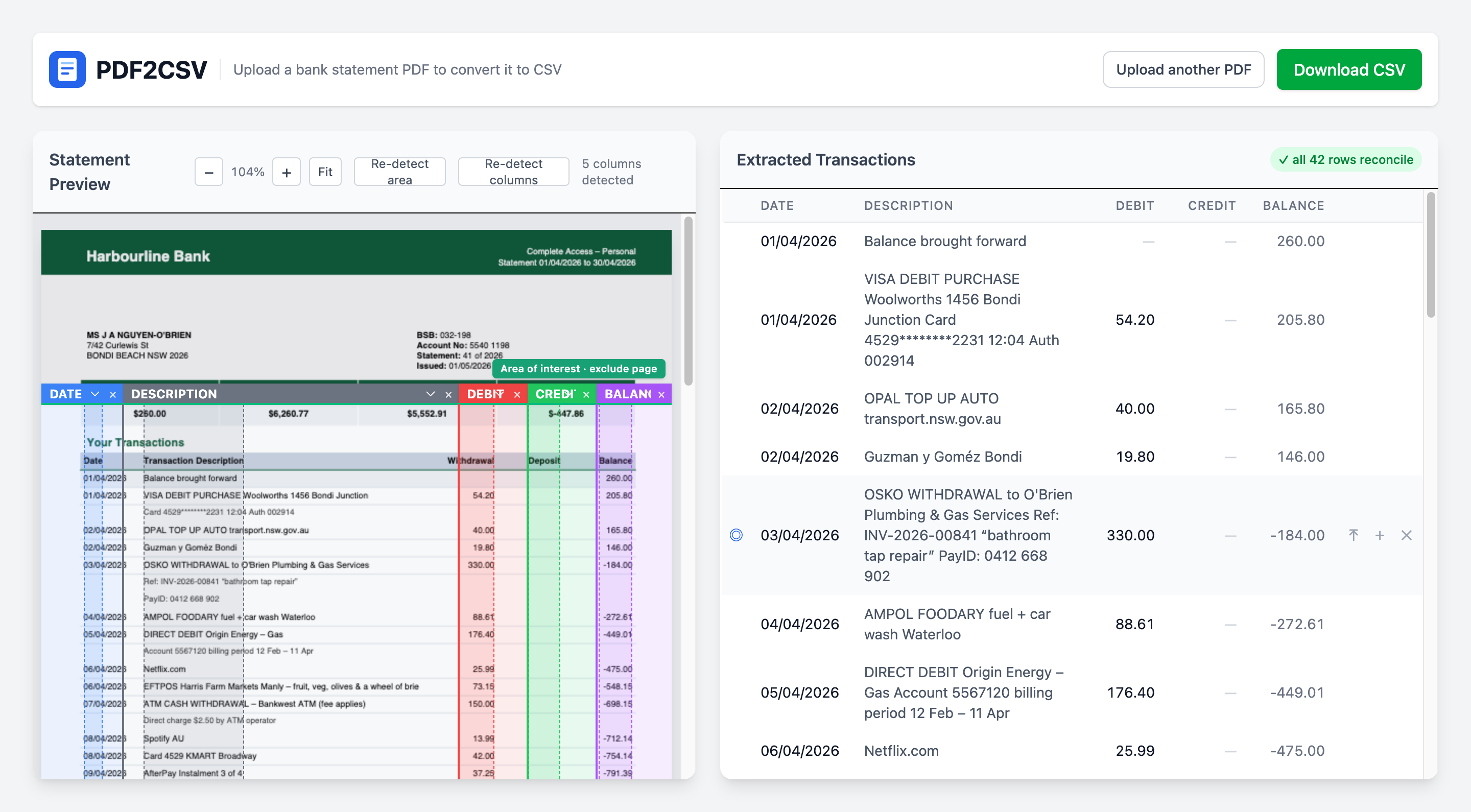Add a row after the 03/04/2026 transaction
Viewport: 1471px width, 812px height.
pyautogui.click(x=1380, y=535)
